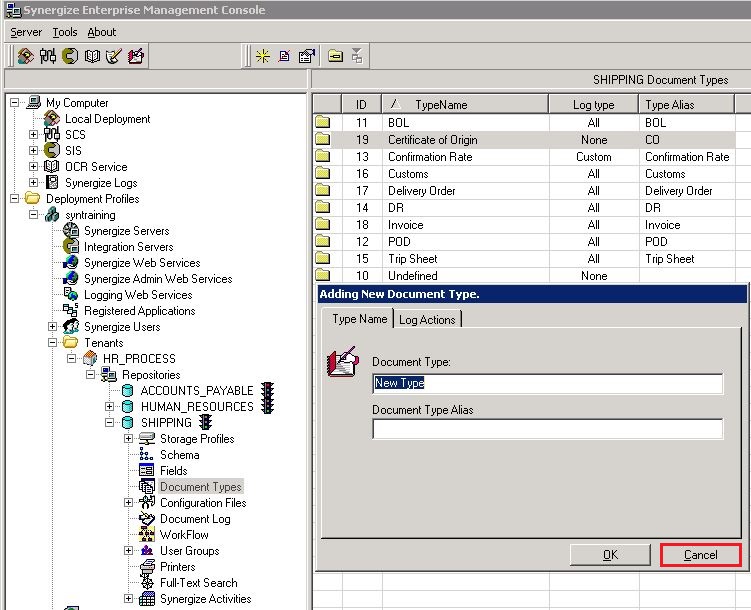Click the greyed tree hierarchy toolbar icon
This screenshot has height=610, width=751.
(357, 56)
